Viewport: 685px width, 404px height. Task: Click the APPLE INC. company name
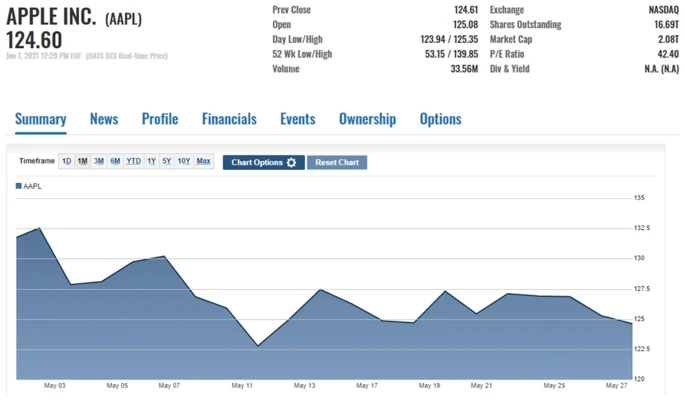51,17
